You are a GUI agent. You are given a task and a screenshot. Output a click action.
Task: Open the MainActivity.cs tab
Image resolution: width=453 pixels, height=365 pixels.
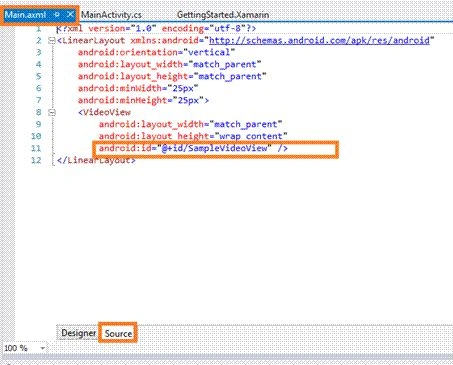pos(111,15)
